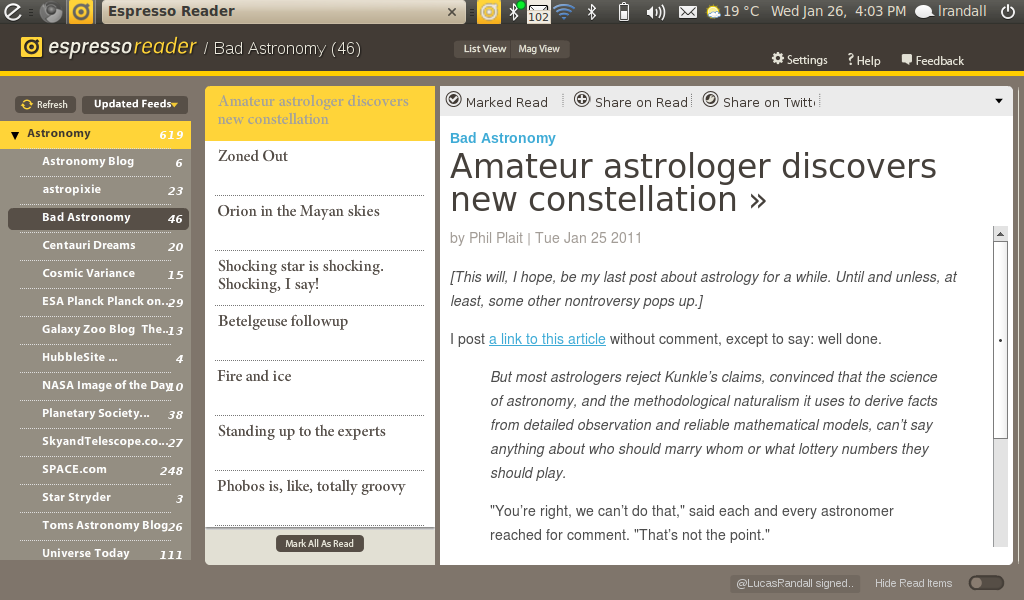Open the Betelgeuse followup article

[283, 322]
